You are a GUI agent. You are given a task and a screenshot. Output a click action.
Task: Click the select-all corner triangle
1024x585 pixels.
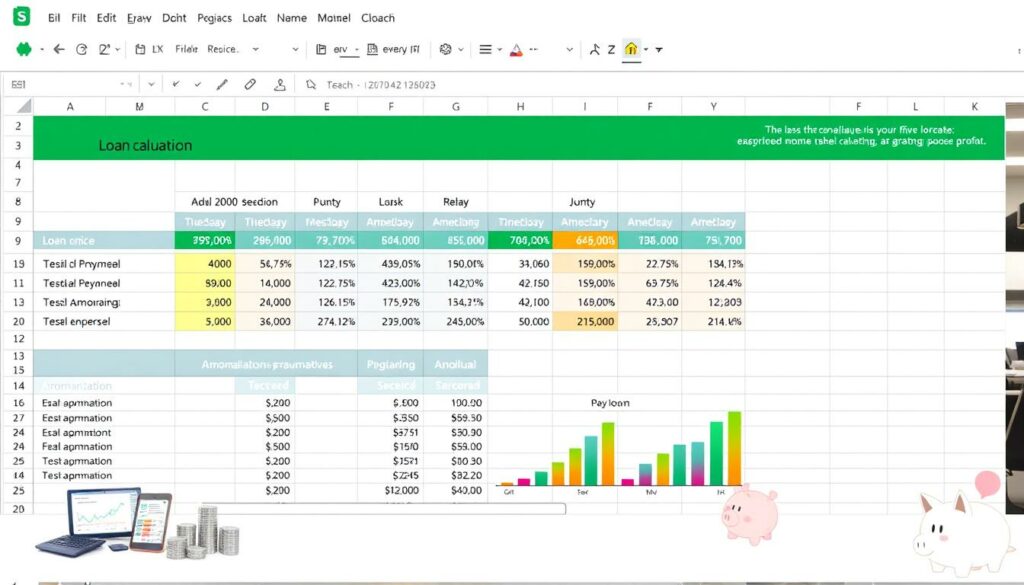tap(24, 106)
